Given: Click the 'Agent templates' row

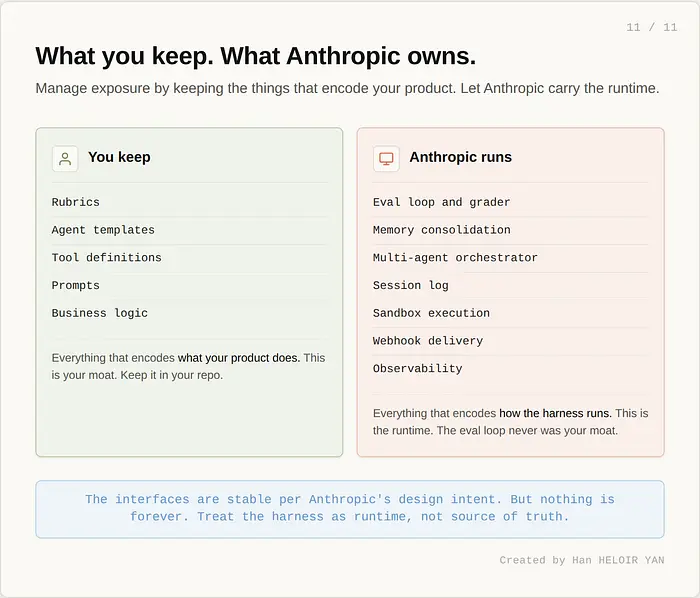Looking at the screenshot, I should click(x=190, y=230).
